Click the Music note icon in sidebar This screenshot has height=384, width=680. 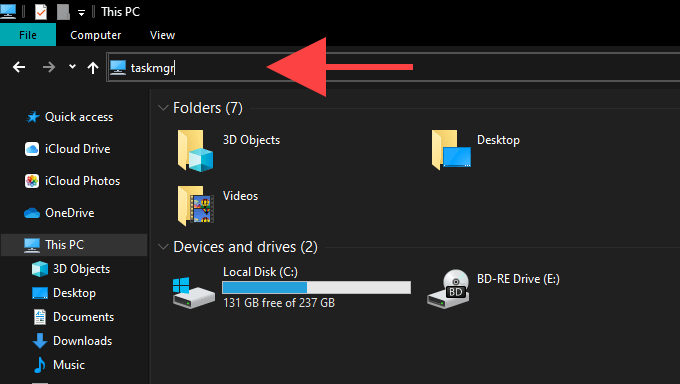39,365
